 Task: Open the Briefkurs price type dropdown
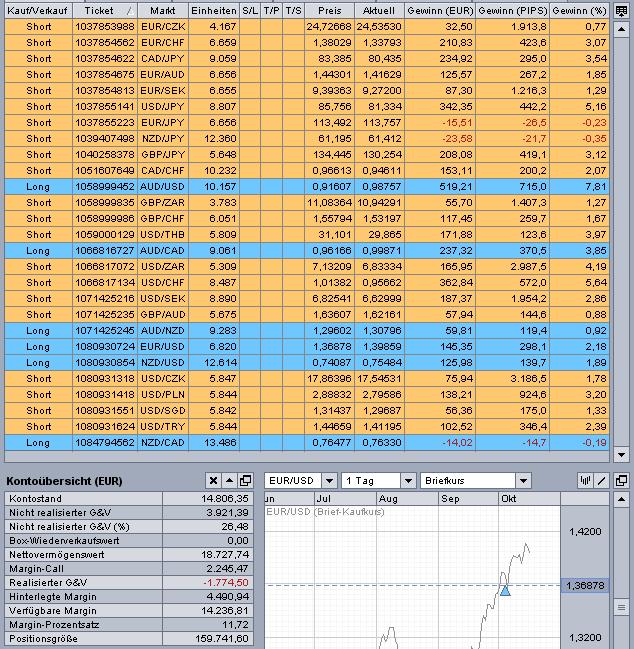tap(523, 481)
